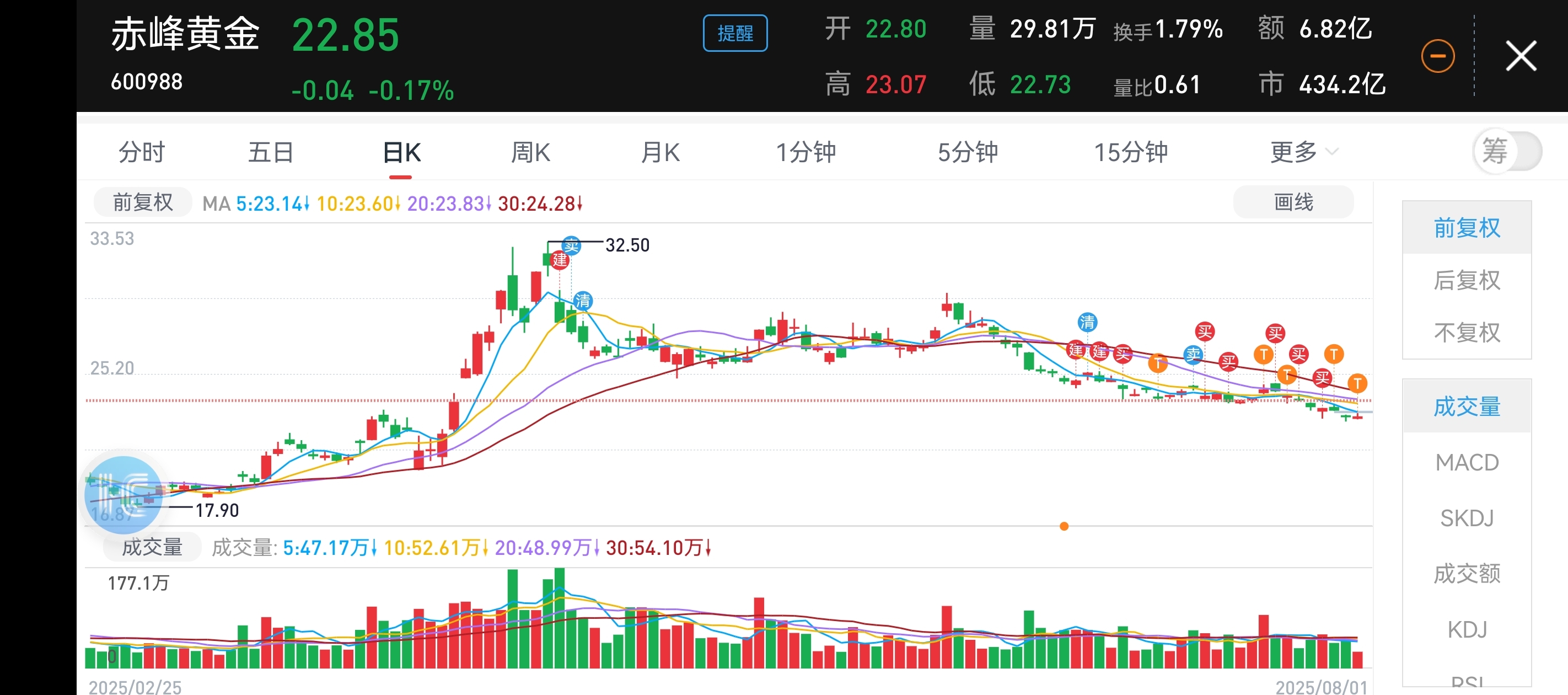1568x695 pixels.
Task: Click the start date 2025/02/25
Action: [x=135, y=688]
